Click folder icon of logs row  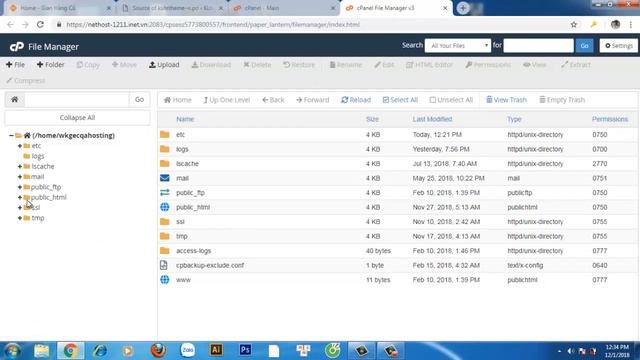164,149
